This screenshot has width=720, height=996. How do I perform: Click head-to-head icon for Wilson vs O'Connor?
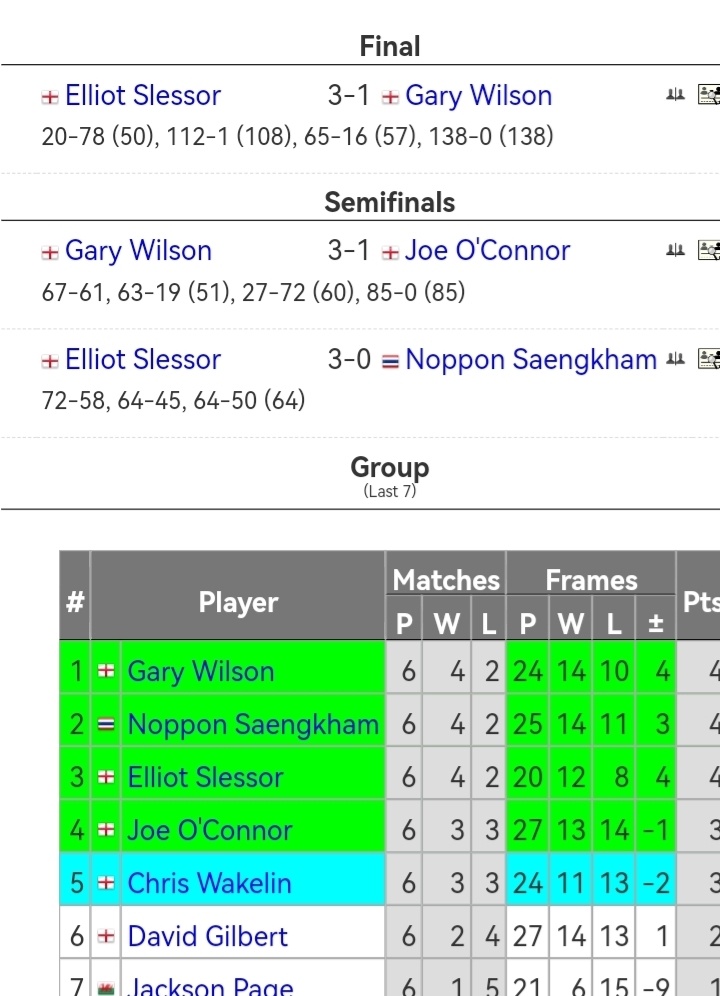(675, 250)
